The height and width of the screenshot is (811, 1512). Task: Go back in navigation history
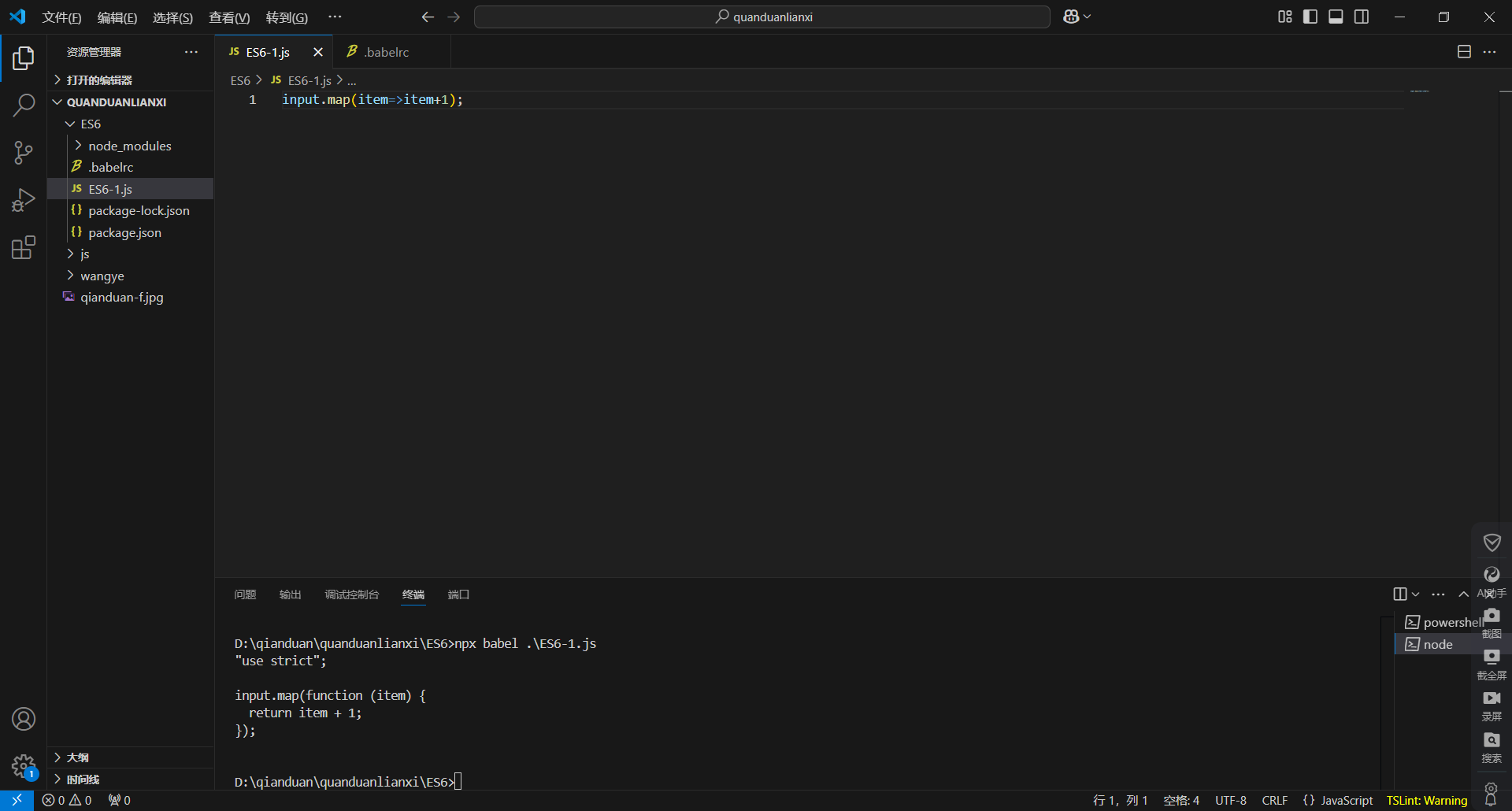pos(428,17)
